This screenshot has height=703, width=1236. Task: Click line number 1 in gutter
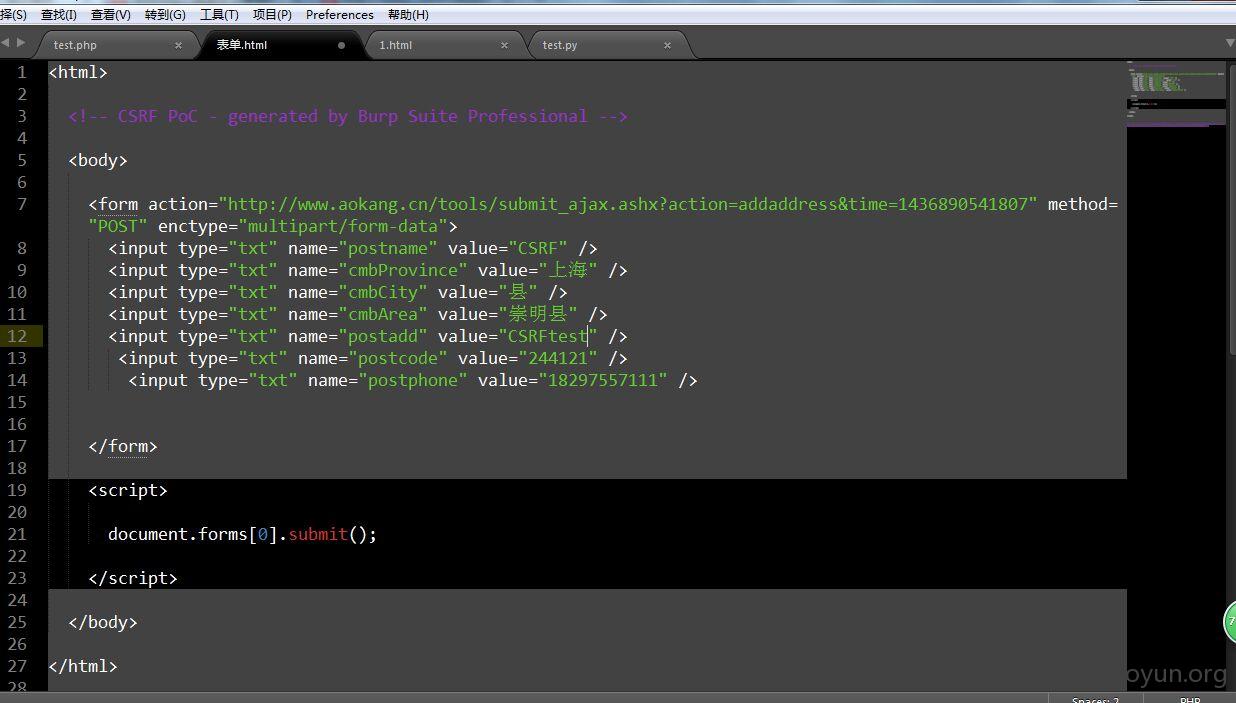tap(22, 72)
